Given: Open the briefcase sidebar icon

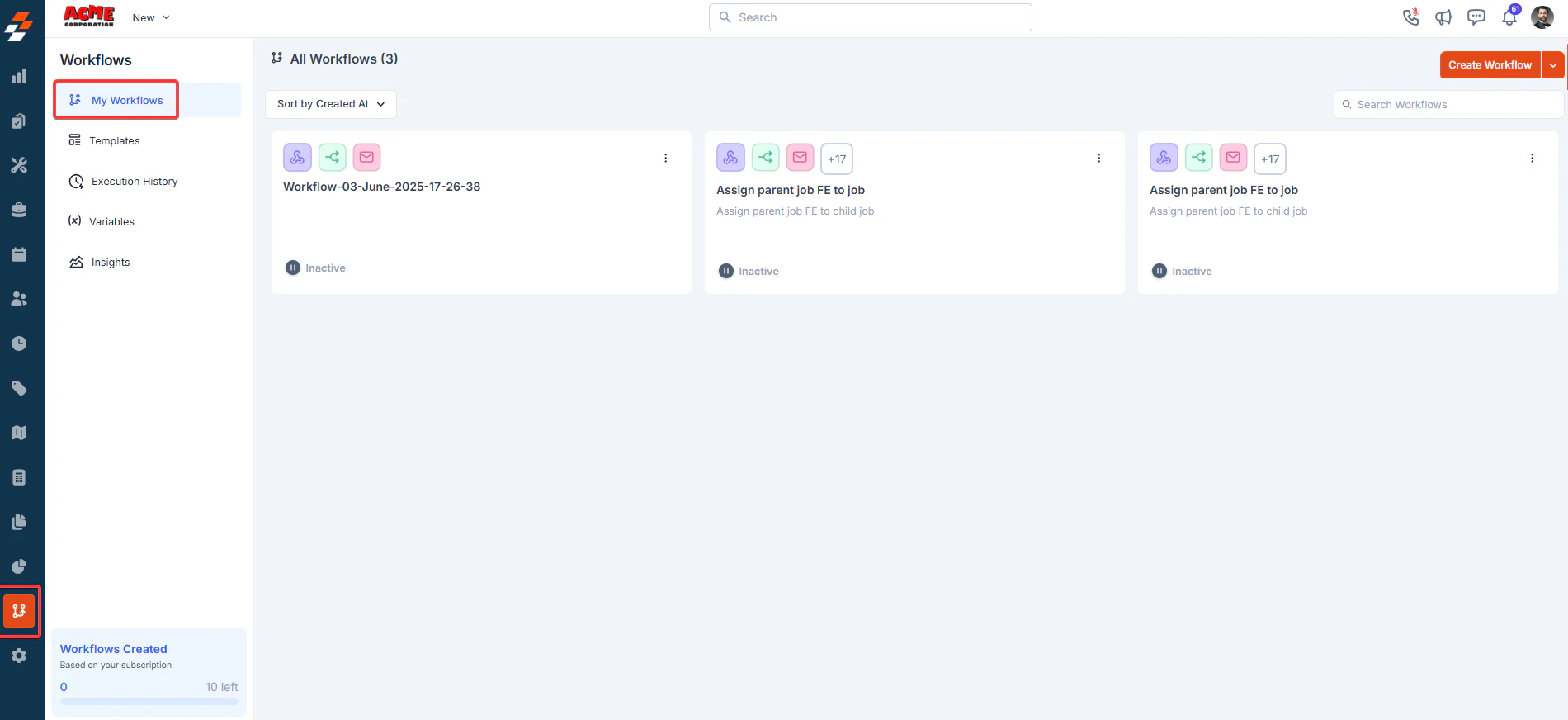Looking at the screenshot, I should pyautogui.click(x=19, y=210).
